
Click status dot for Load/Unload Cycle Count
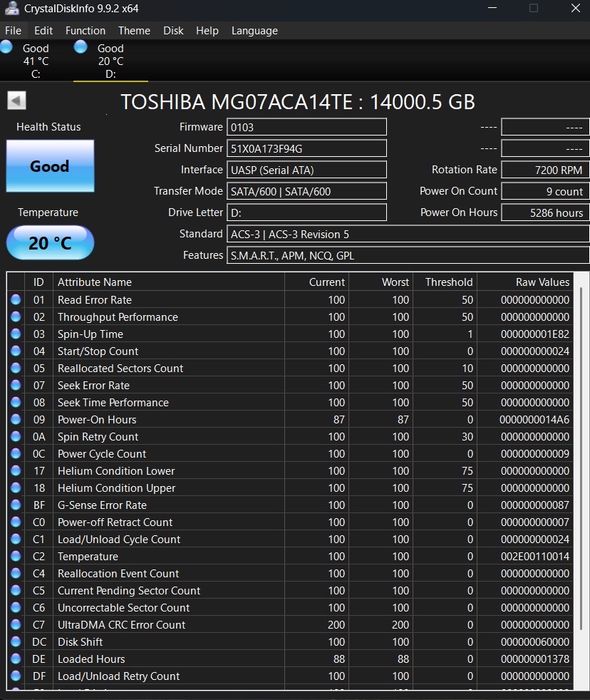(16, 539)
